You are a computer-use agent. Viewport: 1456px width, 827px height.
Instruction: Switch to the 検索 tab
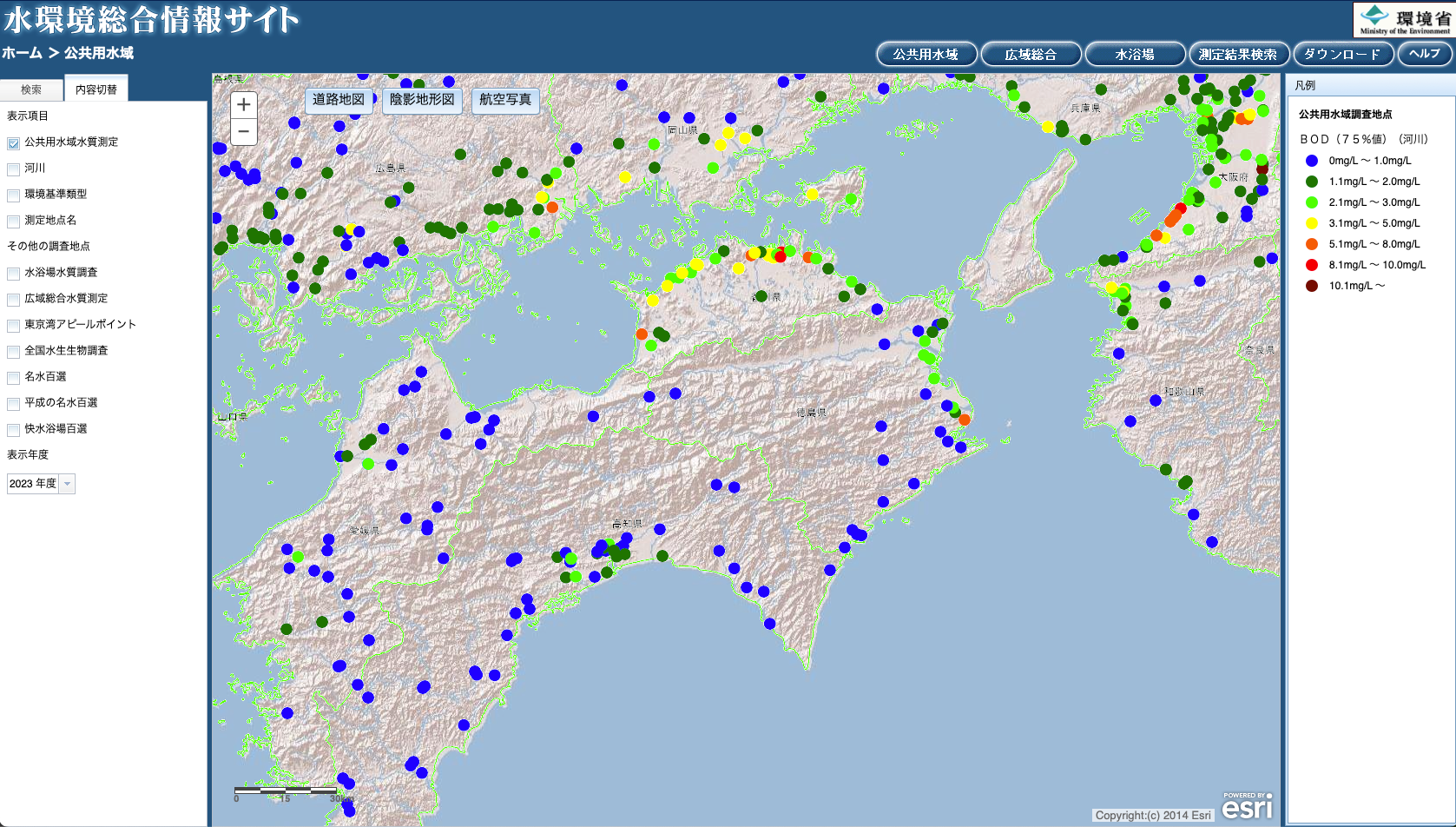point(31,89)
